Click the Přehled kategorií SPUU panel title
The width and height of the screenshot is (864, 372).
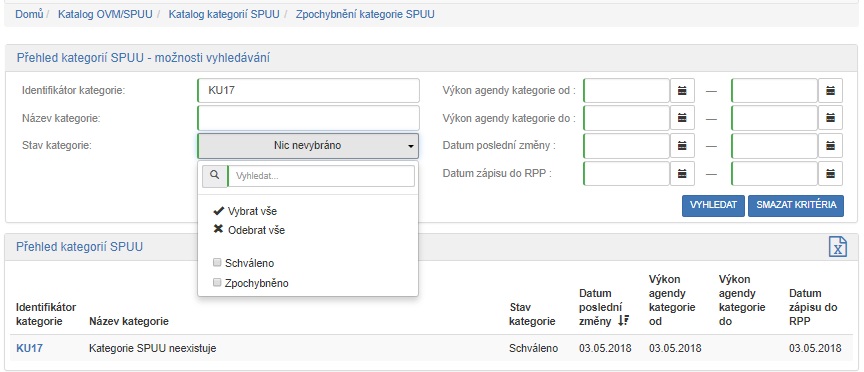pyautogui.click(x=79, y=246)
